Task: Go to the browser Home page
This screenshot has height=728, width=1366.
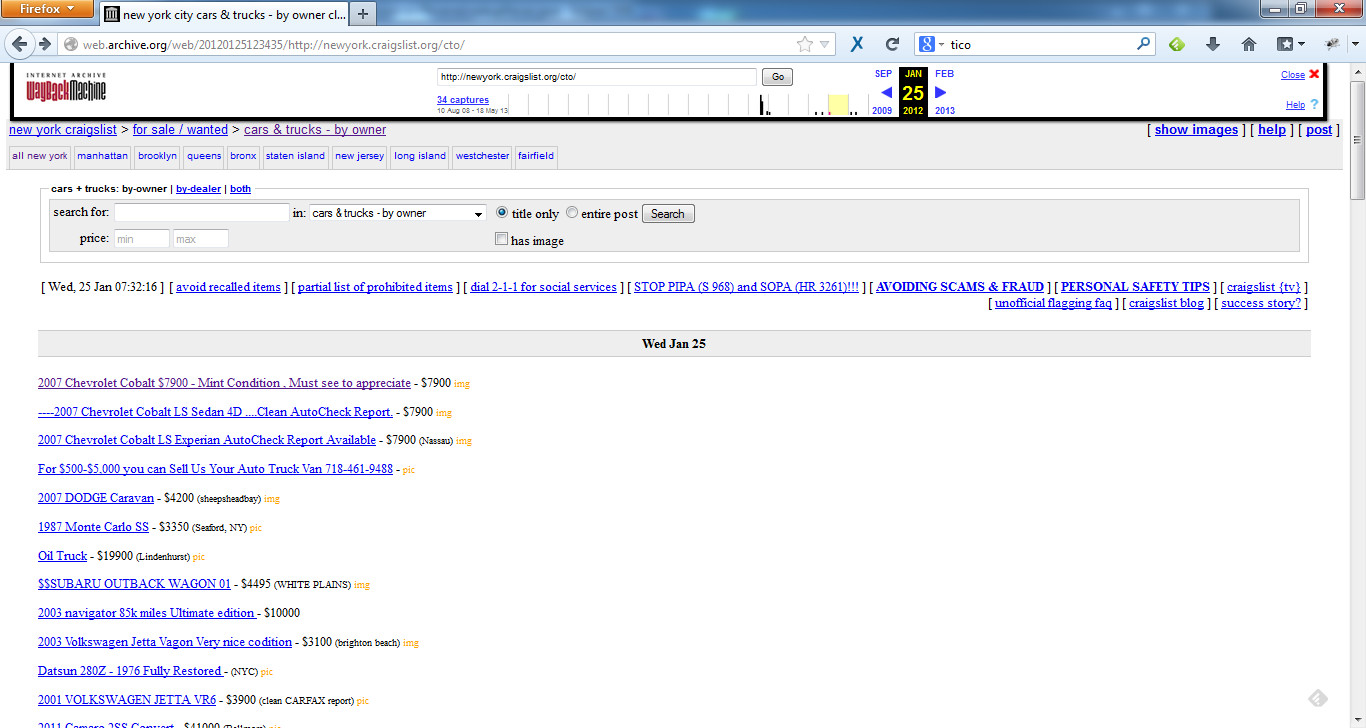Action: (x=1248, y=44)
